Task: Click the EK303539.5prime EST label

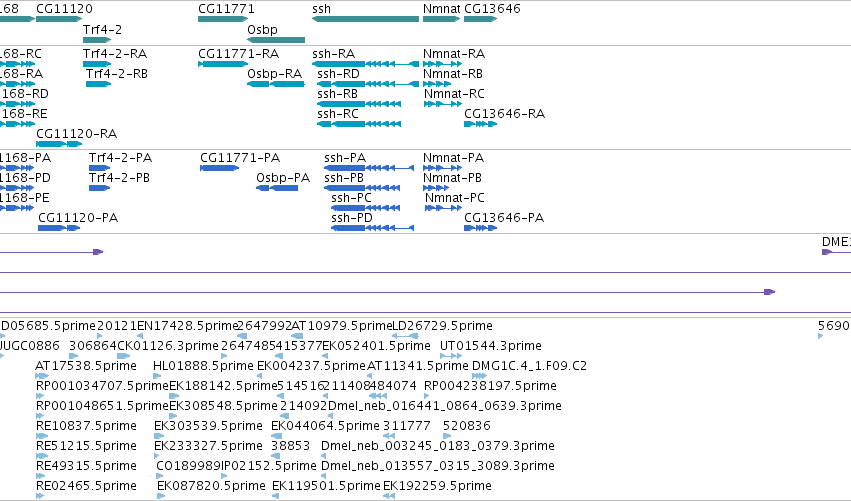Action: pos(208,426)
